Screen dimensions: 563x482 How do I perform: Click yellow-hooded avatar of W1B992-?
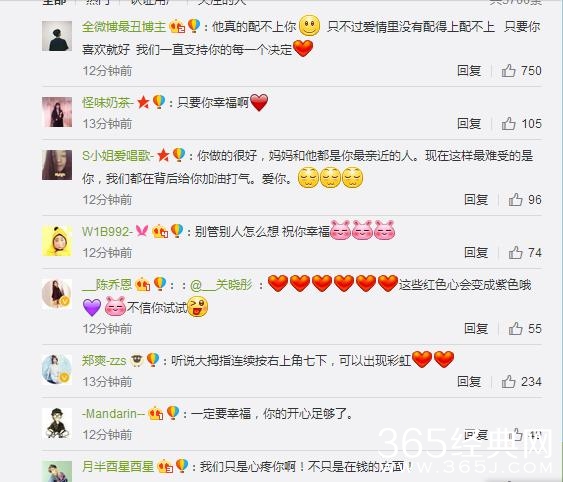pyautogui.click(x=57, y=241)
